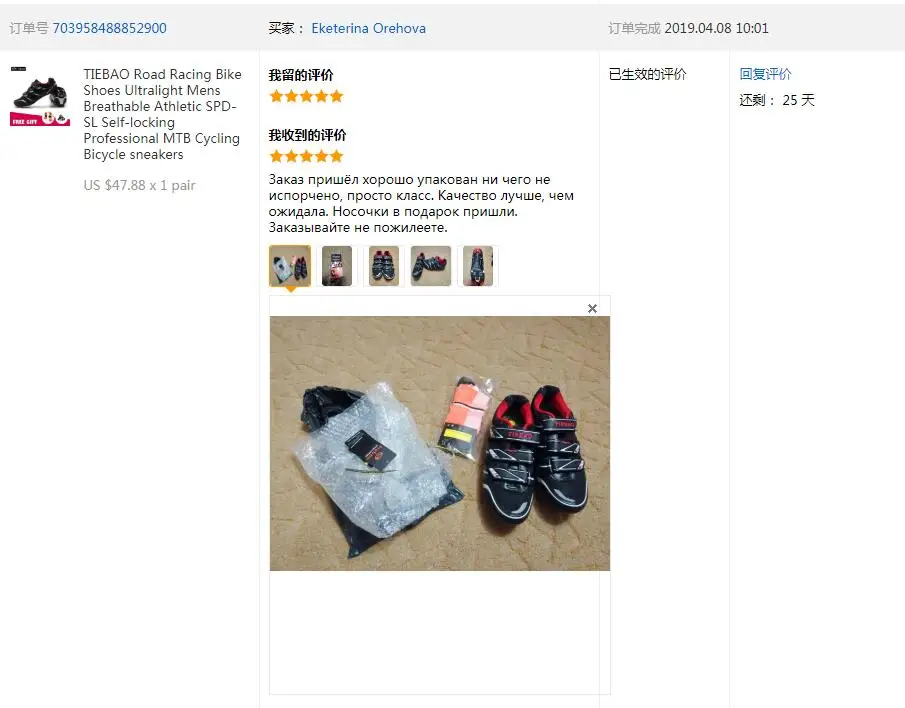Click the Russian review text

coord(421,203)
